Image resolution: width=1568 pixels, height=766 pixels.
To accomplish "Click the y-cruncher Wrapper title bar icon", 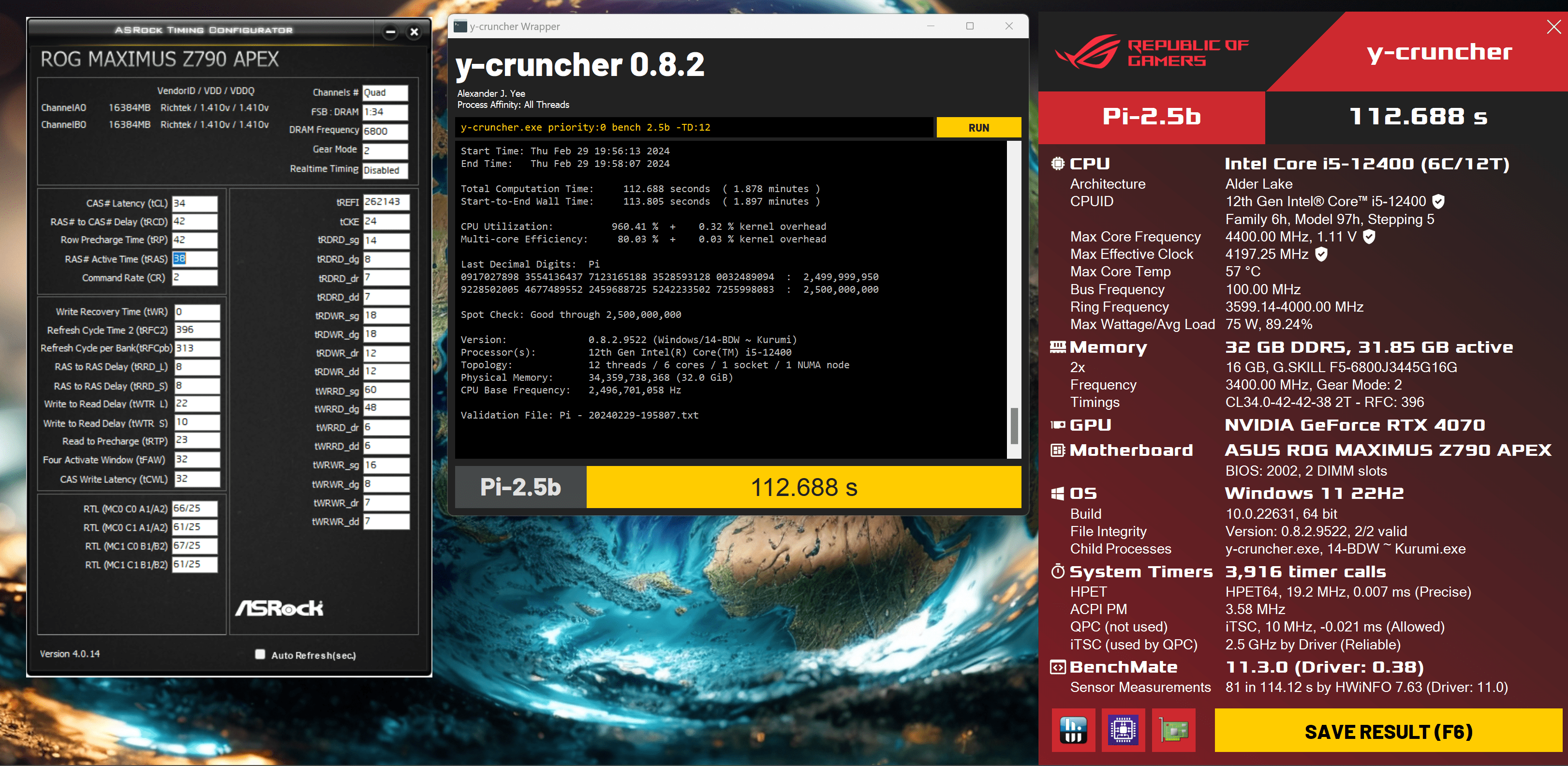I will [461, 26].
